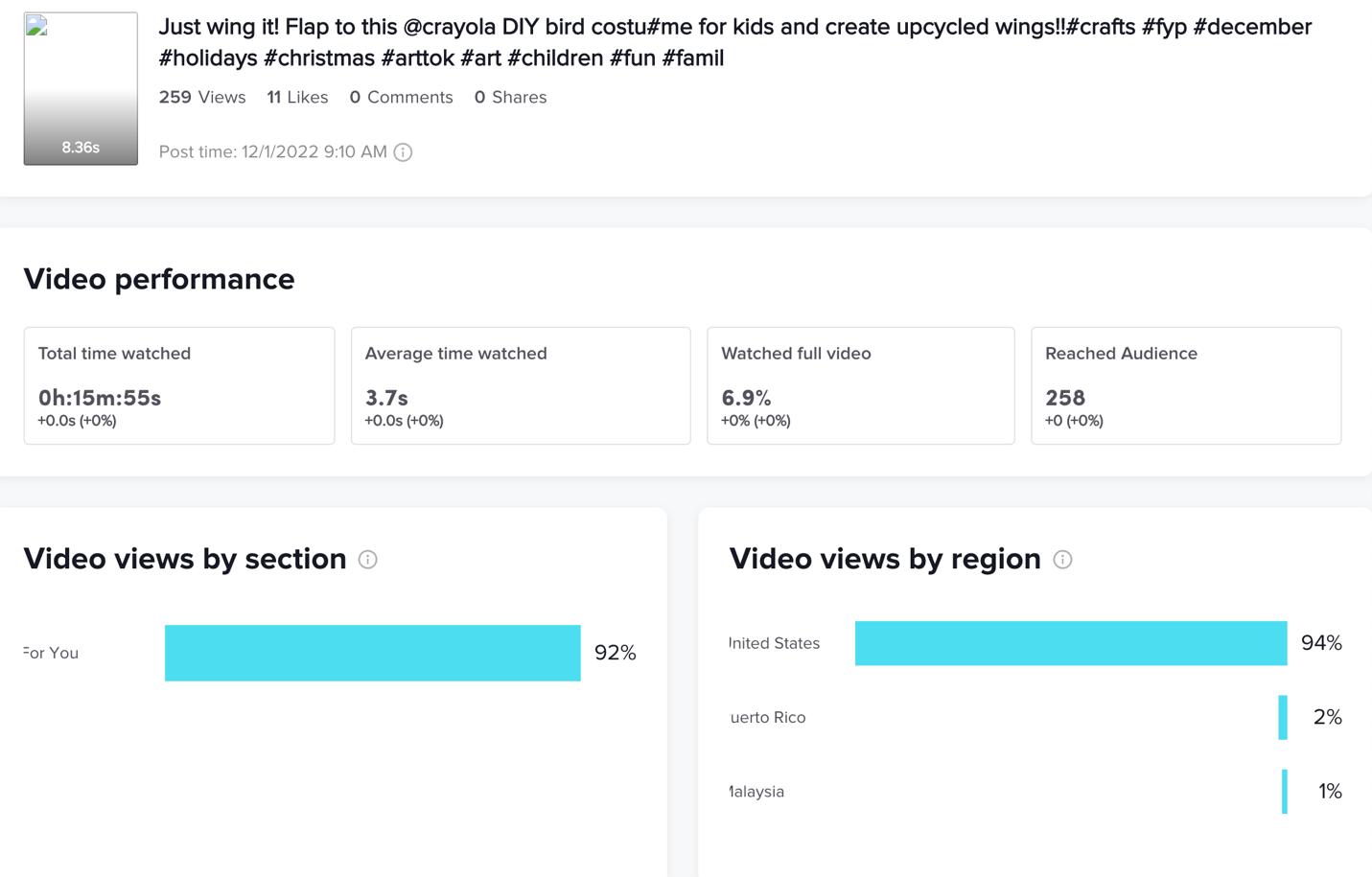Click the broken image icon in thumbnail
Screen dimensions: 1372x877
36,26
